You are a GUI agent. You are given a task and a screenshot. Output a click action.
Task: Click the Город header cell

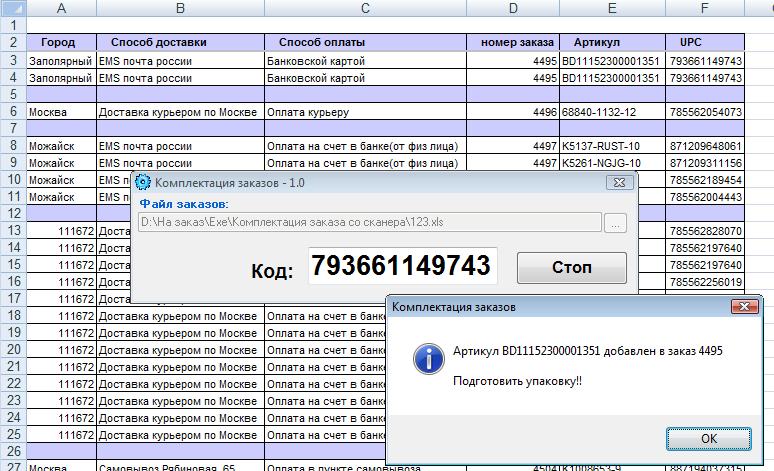tap(61, 42)
